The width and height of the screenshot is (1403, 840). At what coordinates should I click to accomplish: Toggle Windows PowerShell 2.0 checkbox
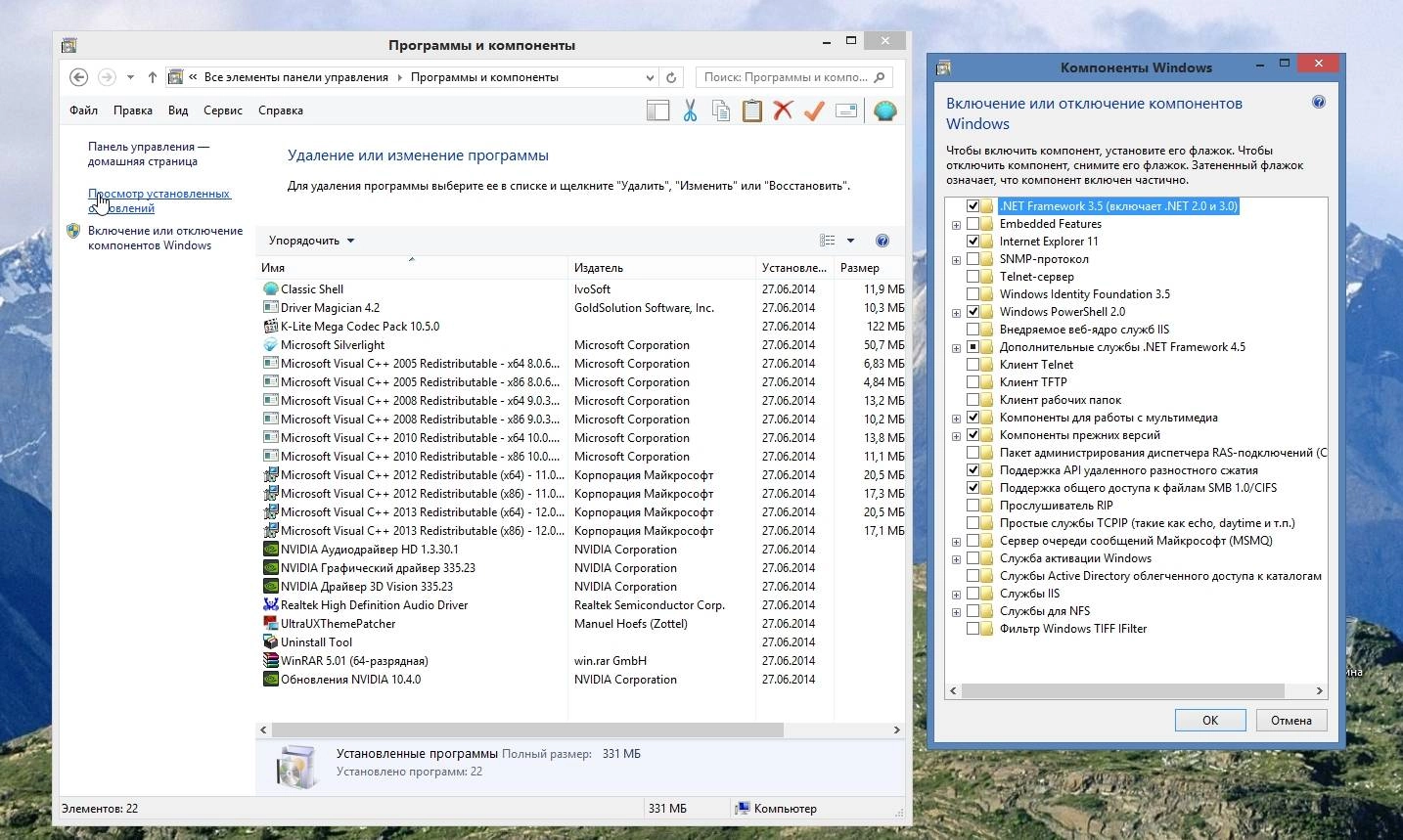coord(973,312)
